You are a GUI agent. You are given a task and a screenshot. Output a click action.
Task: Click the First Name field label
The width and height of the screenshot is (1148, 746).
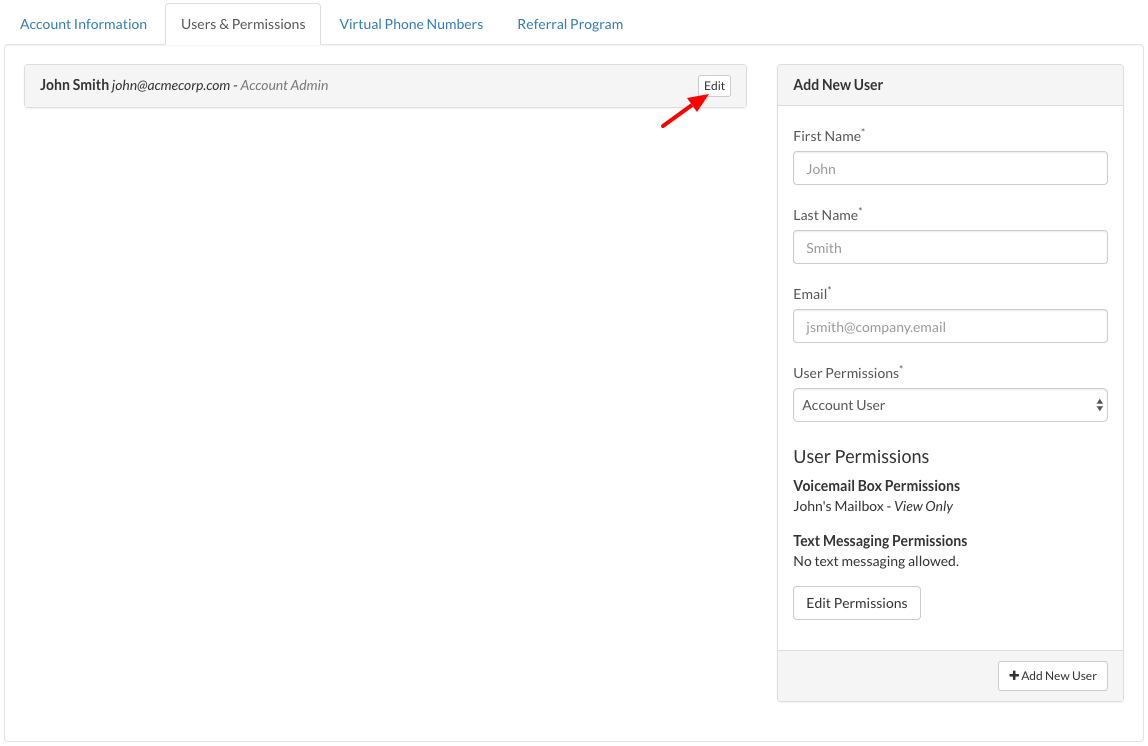[826, 136]
